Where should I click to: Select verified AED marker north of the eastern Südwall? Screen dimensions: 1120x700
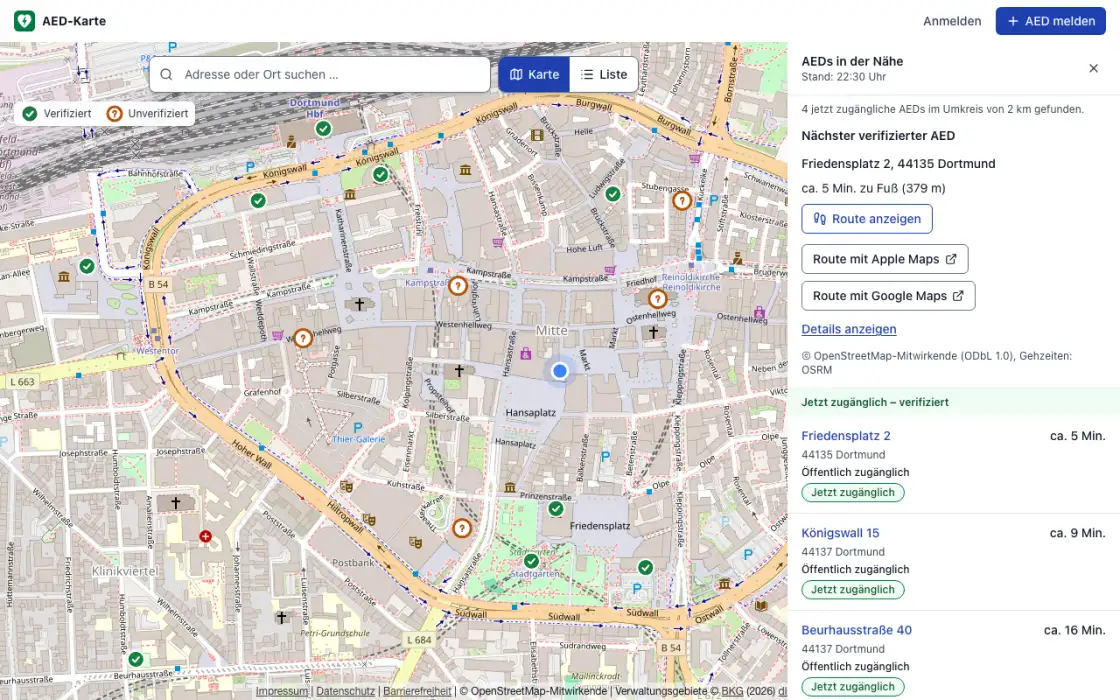pos(646,567)
